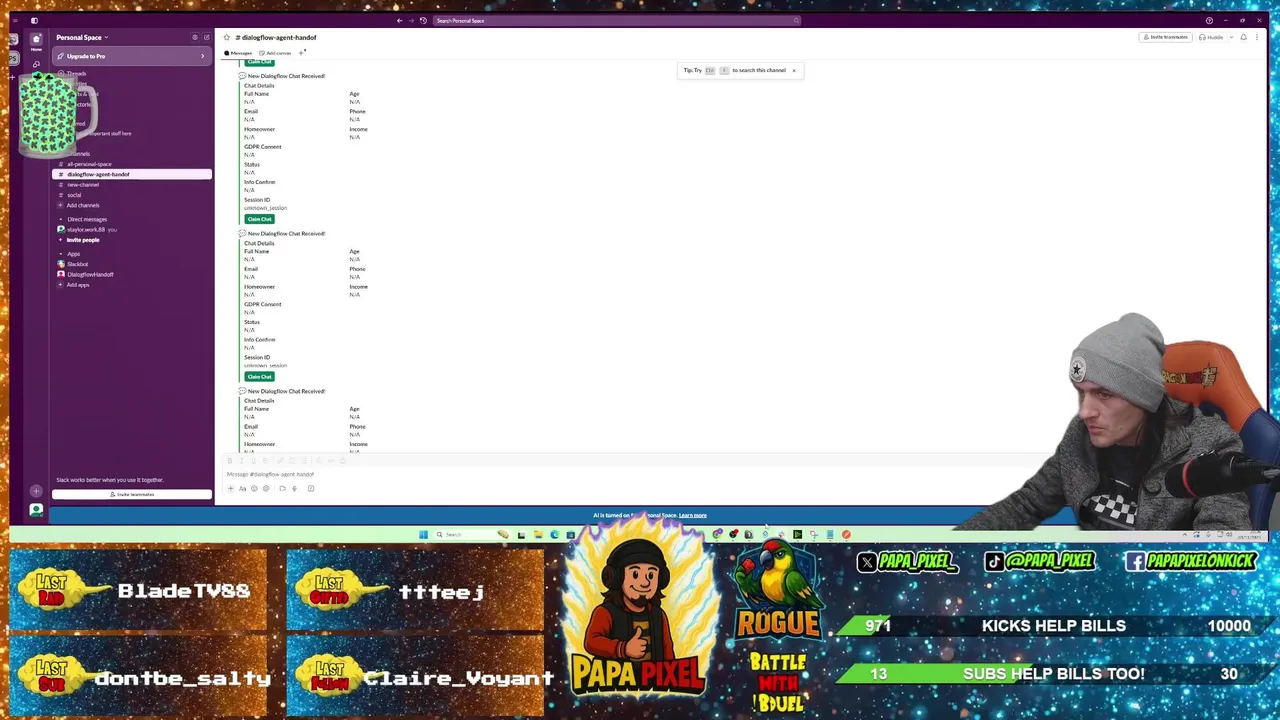
Task: Record a video clip from composer
Action: [x=282, y=488]
